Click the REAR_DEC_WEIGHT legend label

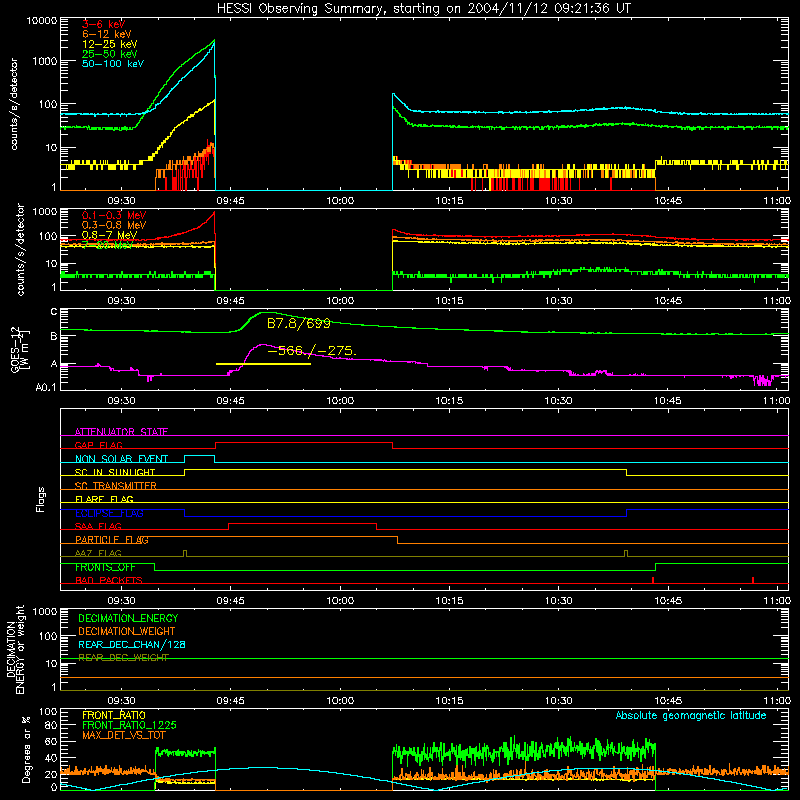(123, 658)
